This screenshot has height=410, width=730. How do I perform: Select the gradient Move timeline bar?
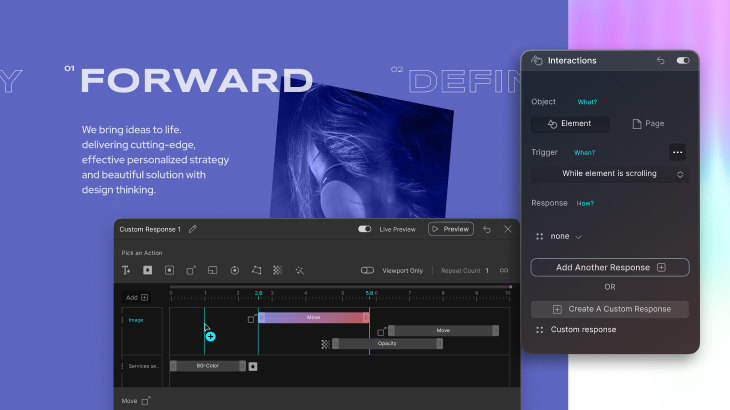pos(313,317)
